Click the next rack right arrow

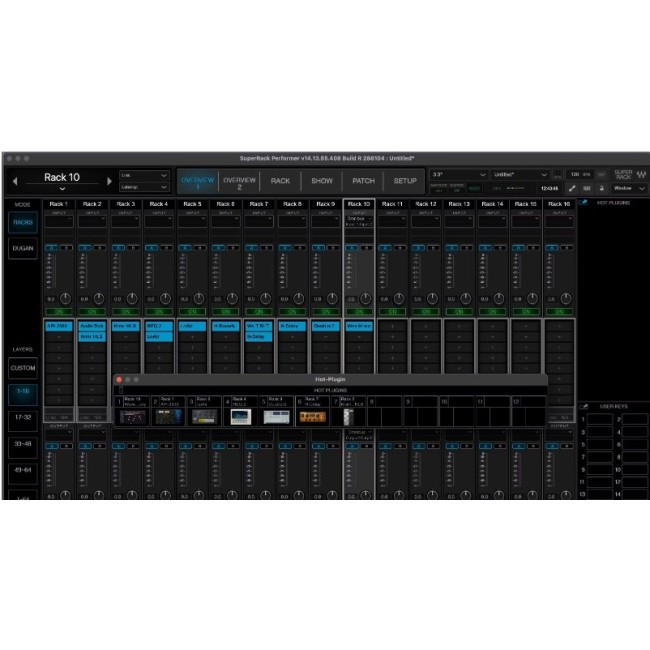pos(109,180)
